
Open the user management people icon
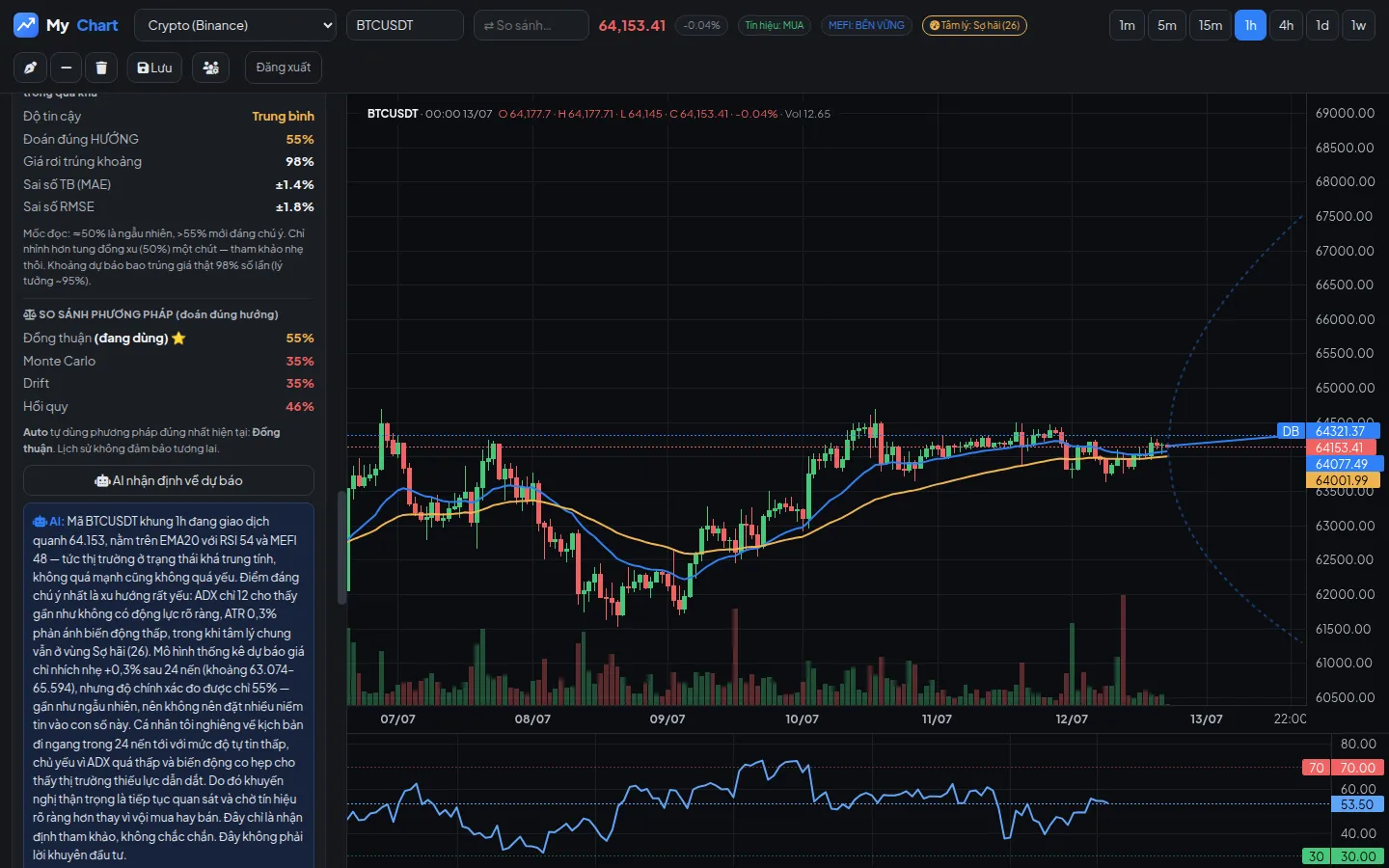[210, 68]
